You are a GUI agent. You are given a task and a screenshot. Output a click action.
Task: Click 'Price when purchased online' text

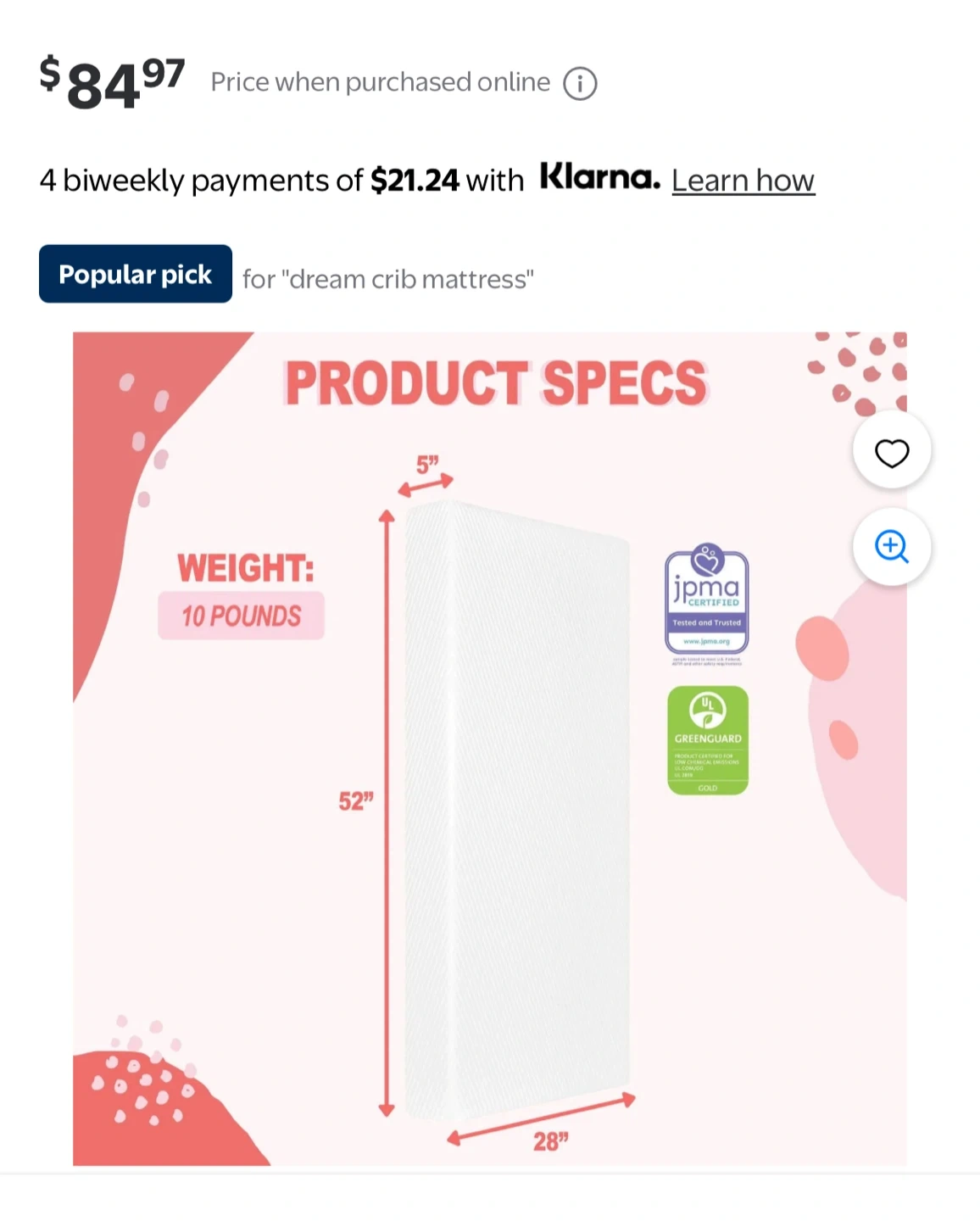click(x=381, y=82)
